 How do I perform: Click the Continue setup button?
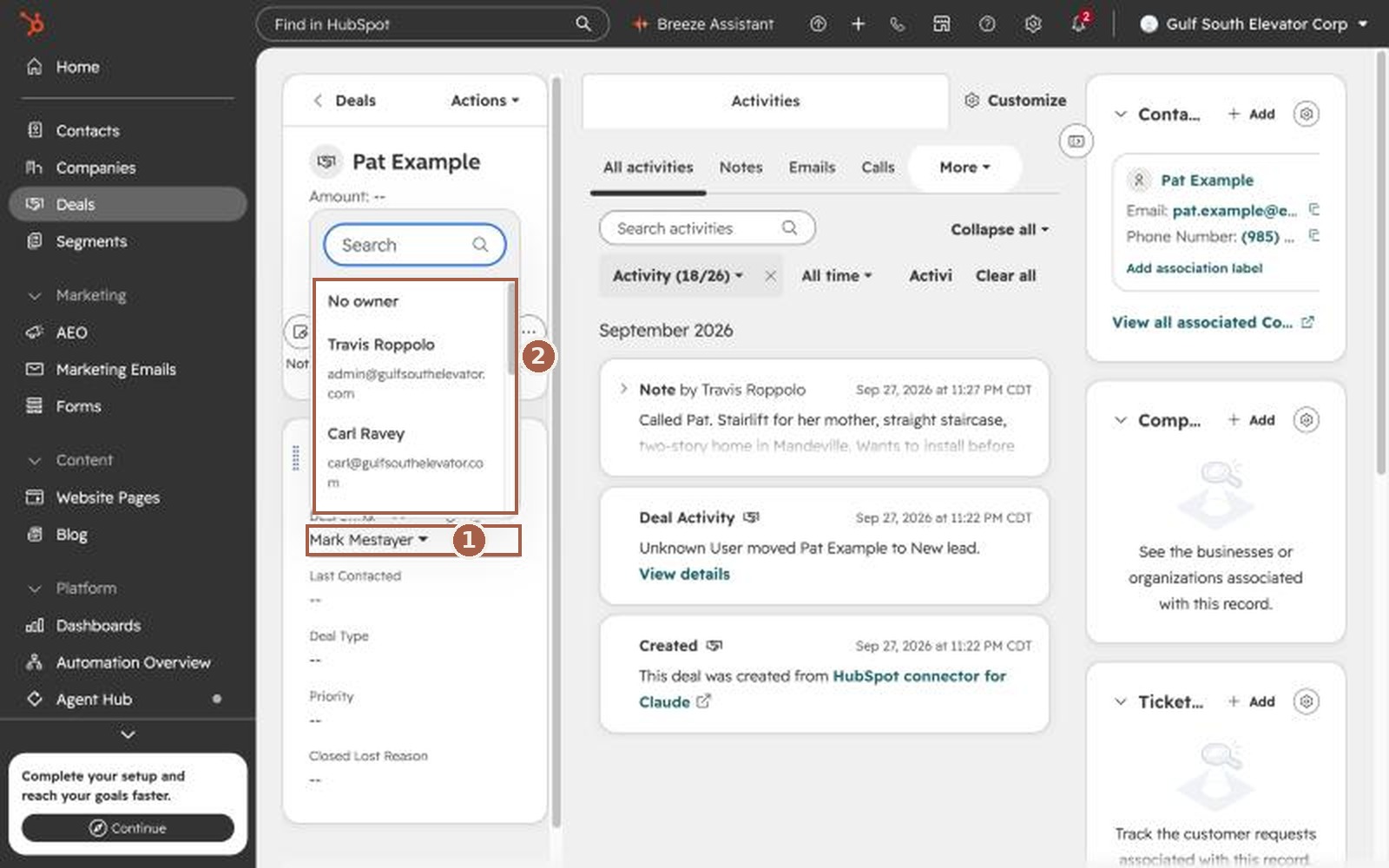click(x=128, y=828)
